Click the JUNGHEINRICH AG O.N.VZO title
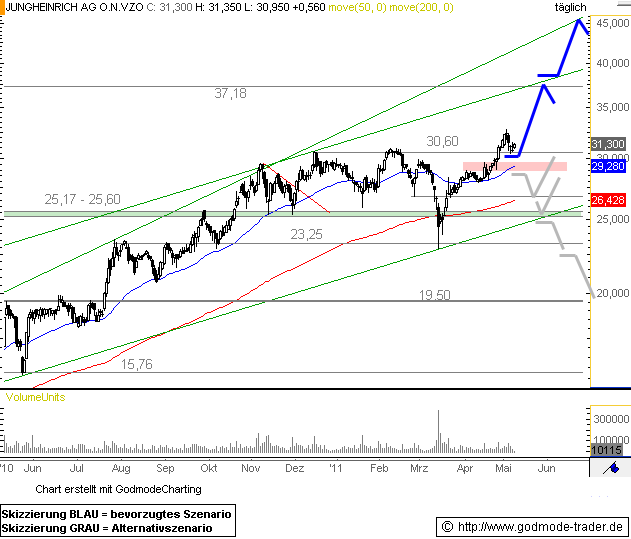 [75, 7]
